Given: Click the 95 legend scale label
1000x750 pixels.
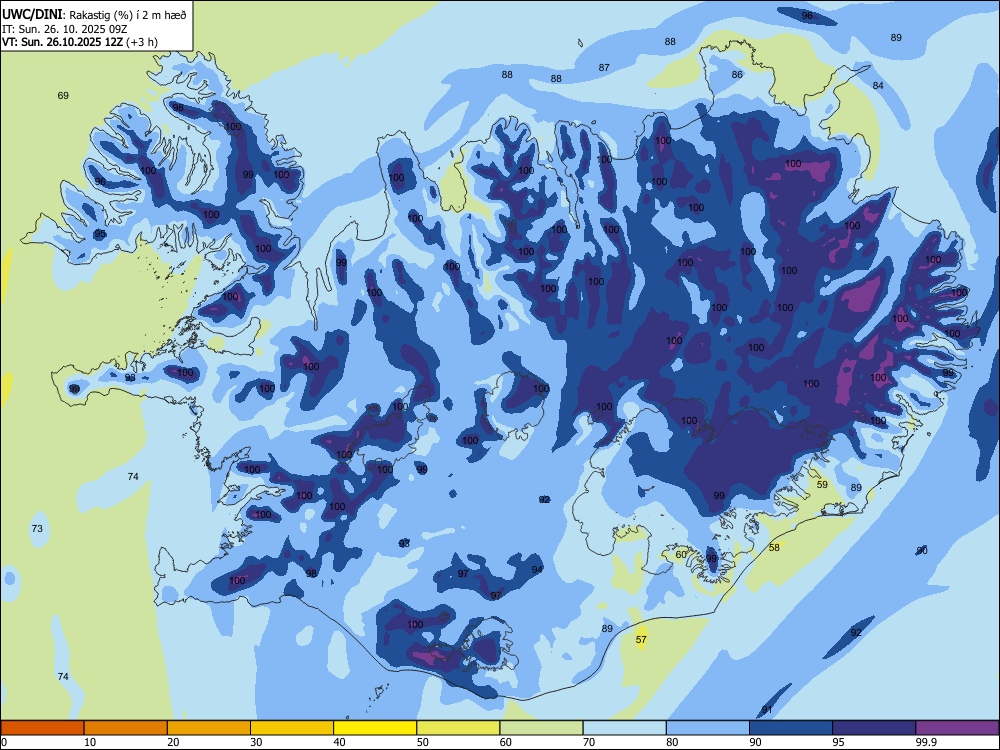Looking at the screenshot, I should pyautogui.click(x=838, y=742).
